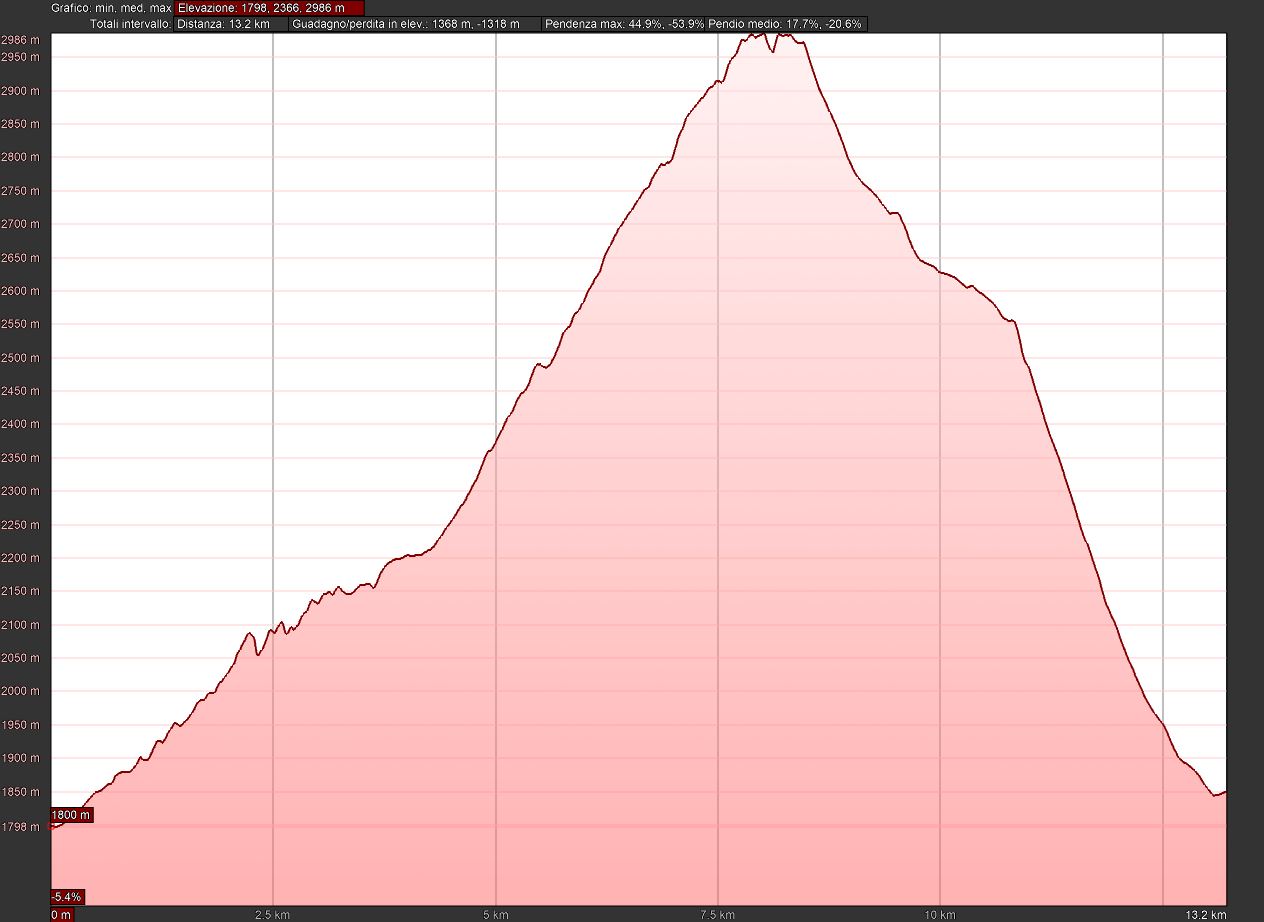Click the 2500 m elevation axis label

22,358
